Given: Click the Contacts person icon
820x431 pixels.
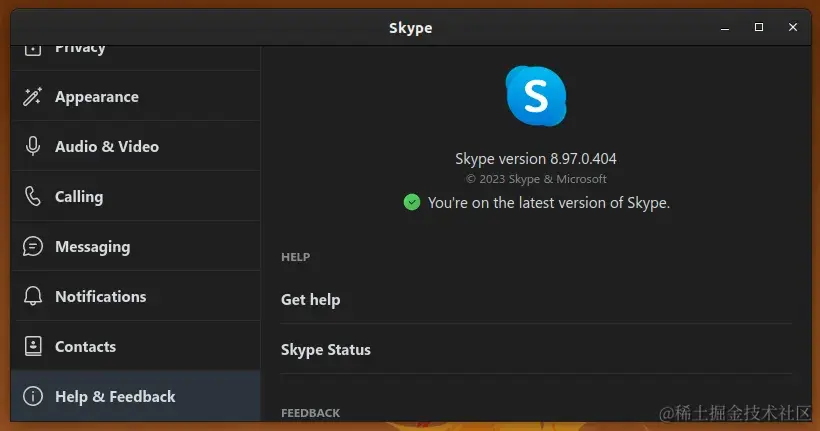Looking at the screenshot, I should pyautogui.click(x=33, y=347).
